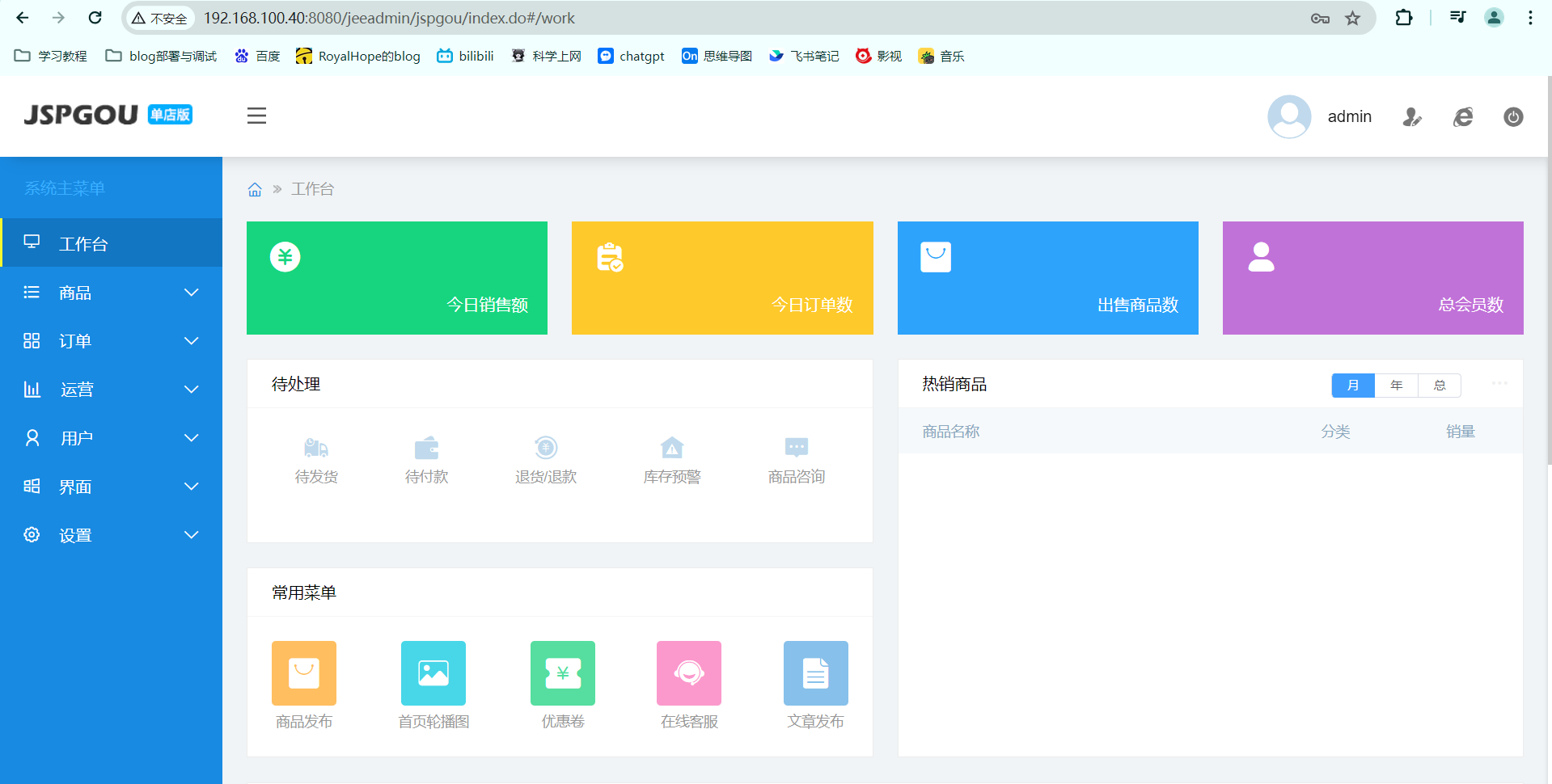Open the 商品发布 shortcut icon
The width and height of the screenshot is (1552, 784).
click(303, 673)
